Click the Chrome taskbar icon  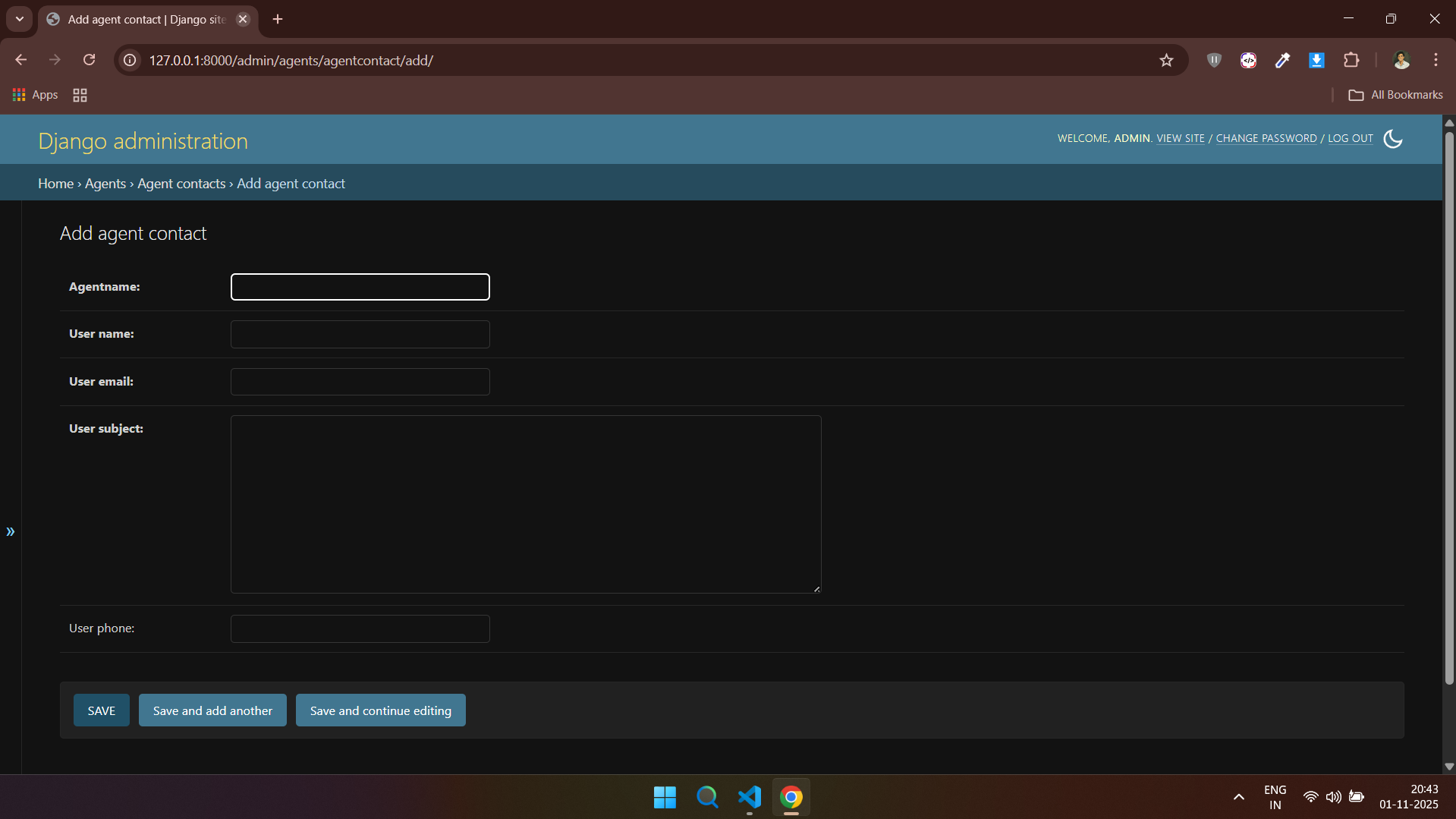(791, 797)
